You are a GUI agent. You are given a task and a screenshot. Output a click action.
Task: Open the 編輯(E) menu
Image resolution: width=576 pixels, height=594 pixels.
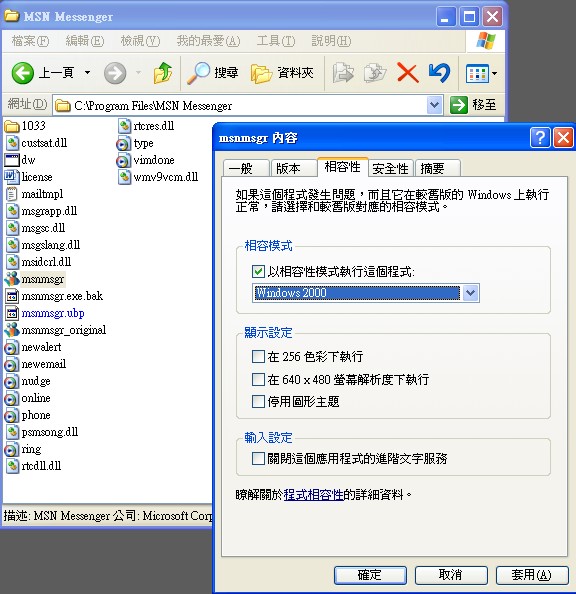[85, 41]
